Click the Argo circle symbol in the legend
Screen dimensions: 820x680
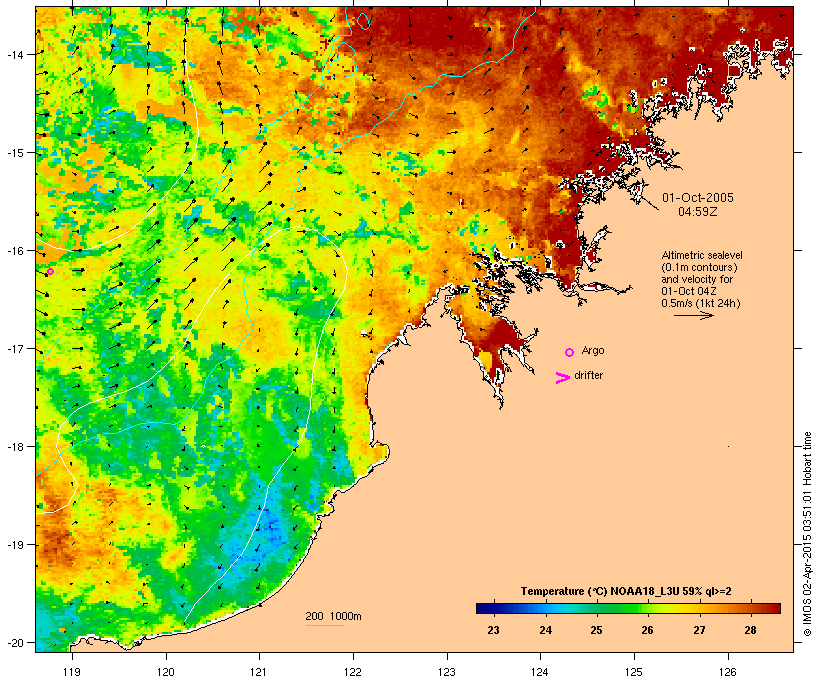click(570, 353)
